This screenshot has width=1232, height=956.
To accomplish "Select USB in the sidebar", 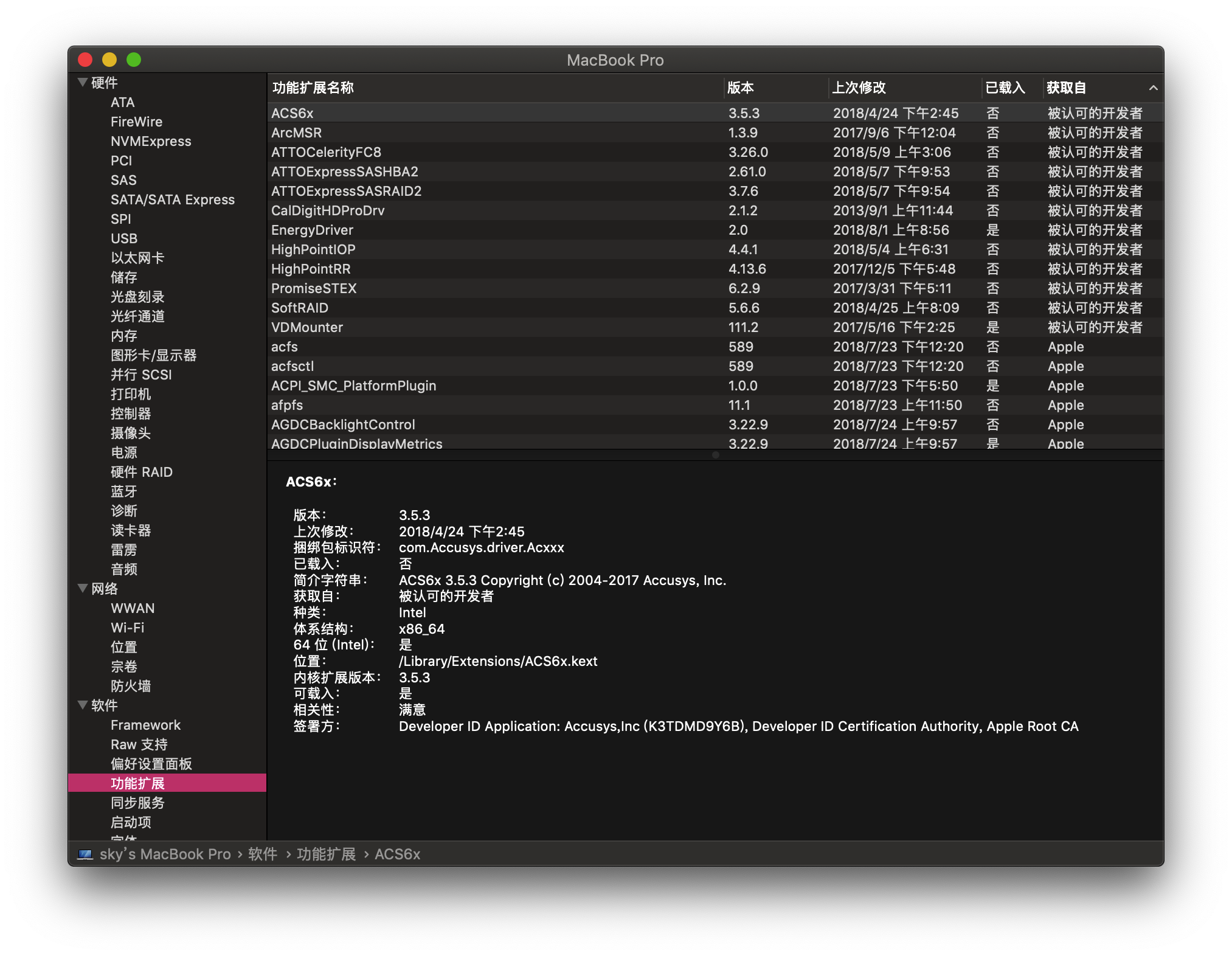I will click(x=124, y=238).
